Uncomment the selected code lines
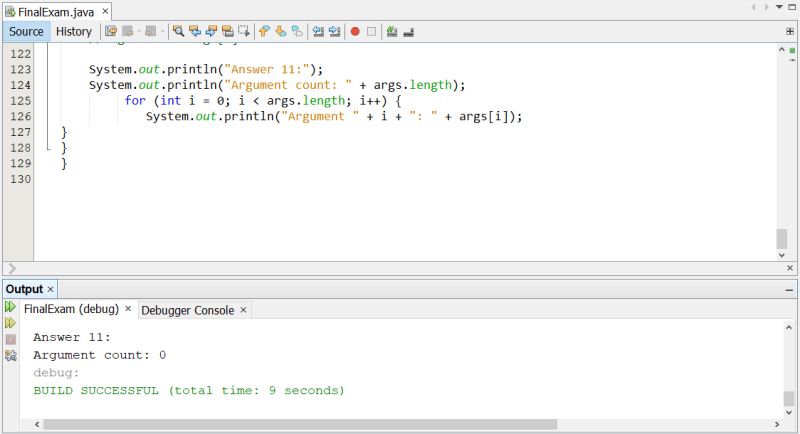This screenshot has width=800, height=434. pyautogui.click(x=408, y=32)
